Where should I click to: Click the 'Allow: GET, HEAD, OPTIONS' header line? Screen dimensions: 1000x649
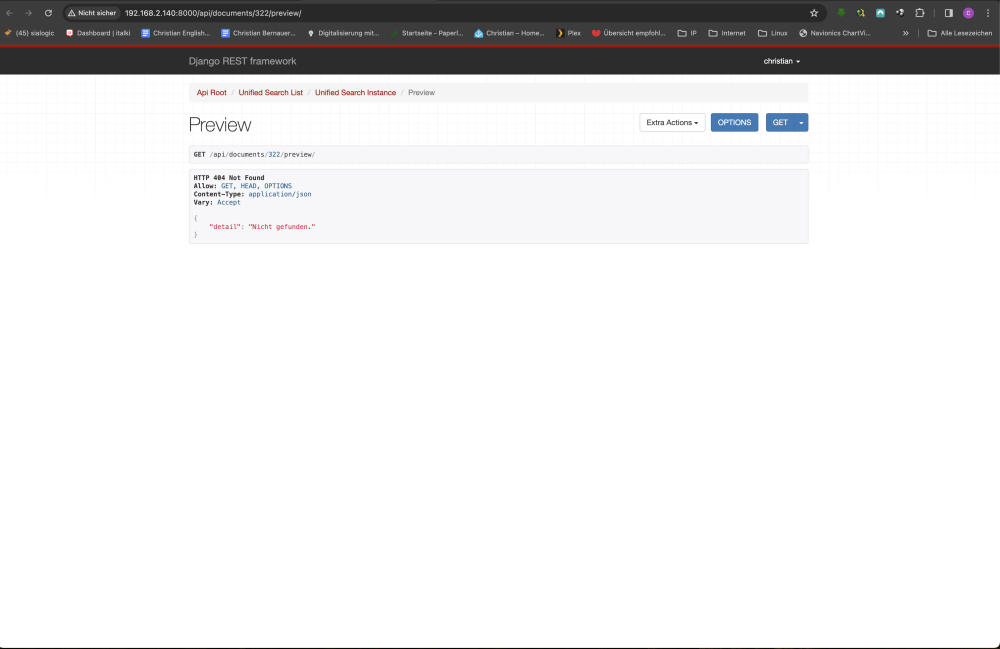242,186
